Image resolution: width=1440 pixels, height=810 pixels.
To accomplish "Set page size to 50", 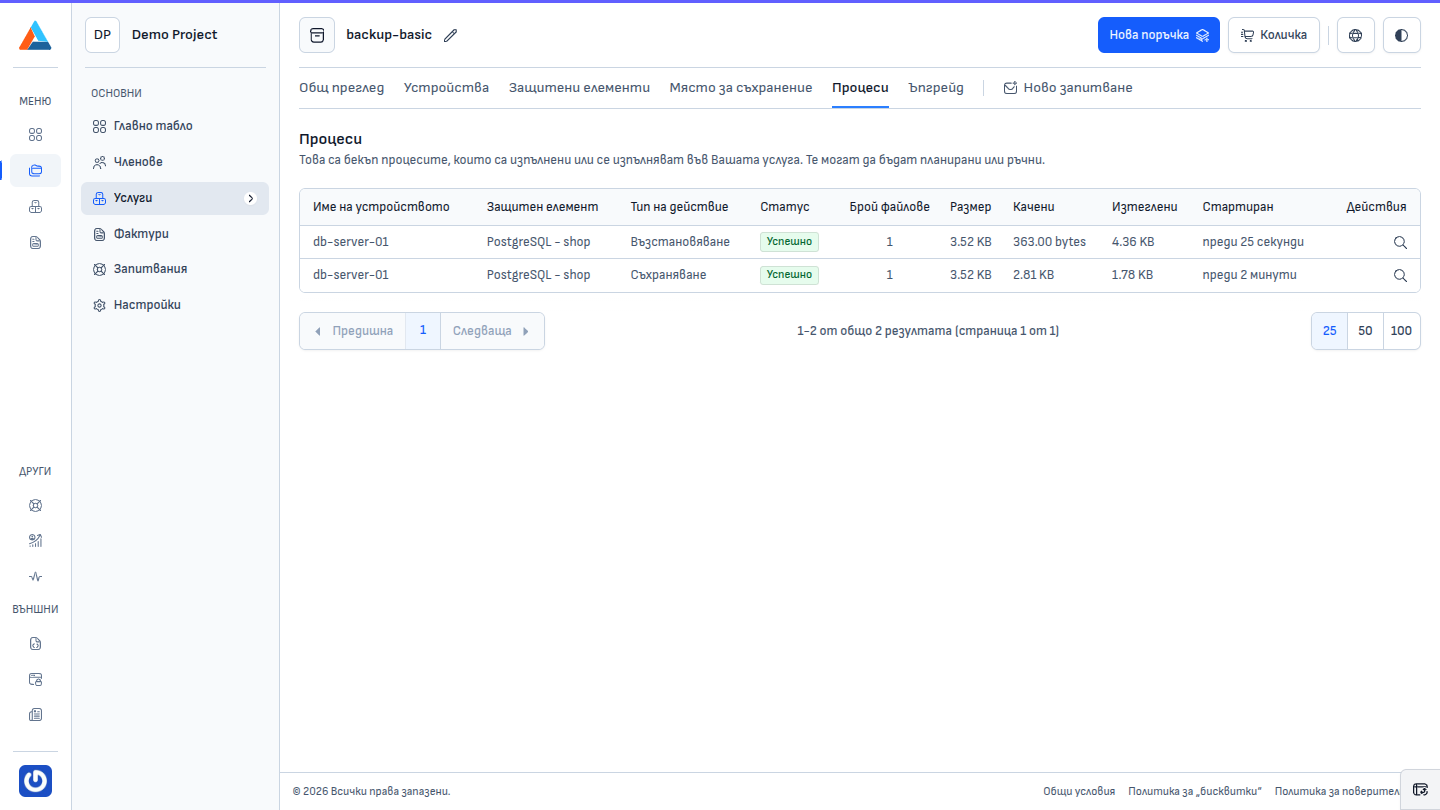I will pyautogui.click(x=1366, y=331).
